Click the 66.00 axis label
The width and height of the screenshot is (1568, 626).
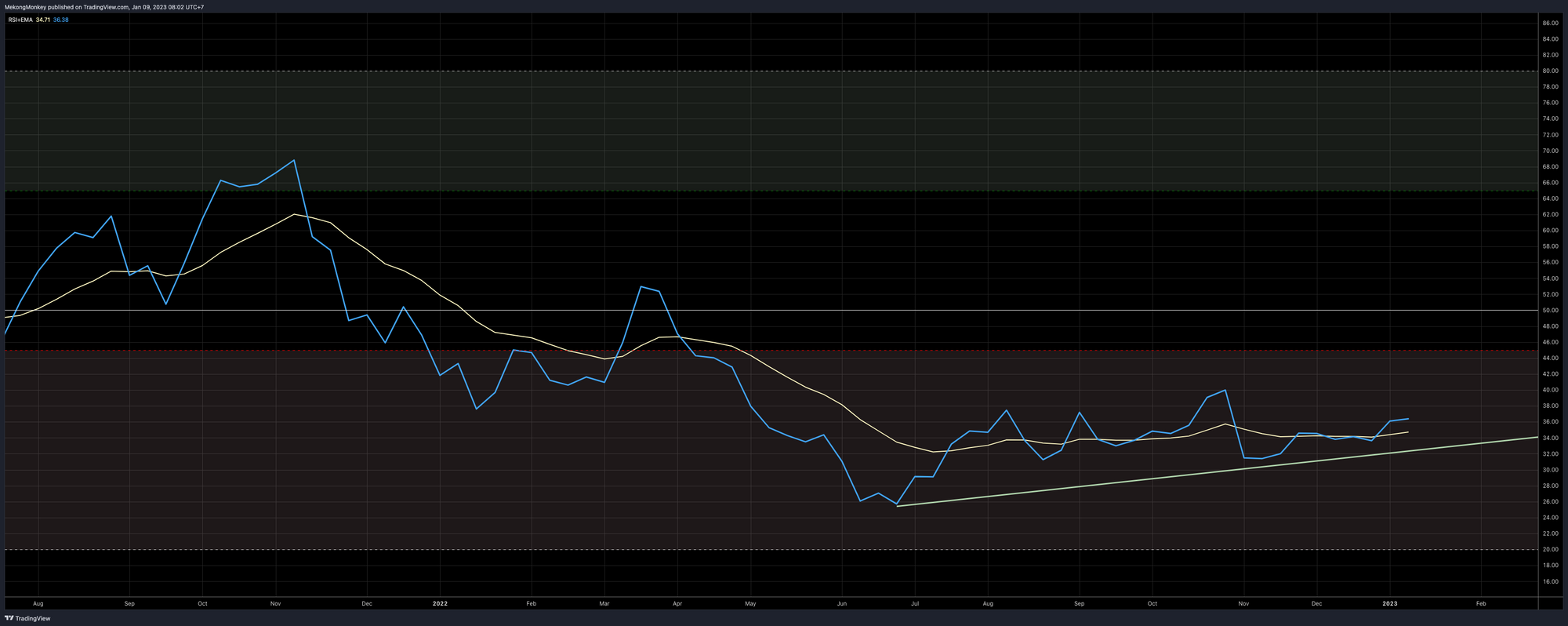click(x=1550, y=183)
